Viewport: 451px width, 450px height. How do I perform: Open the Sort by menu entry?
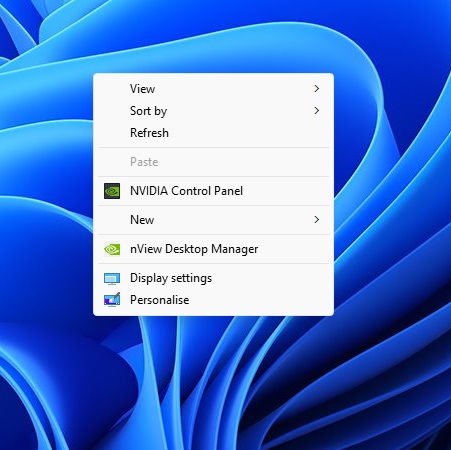[213, 111]
